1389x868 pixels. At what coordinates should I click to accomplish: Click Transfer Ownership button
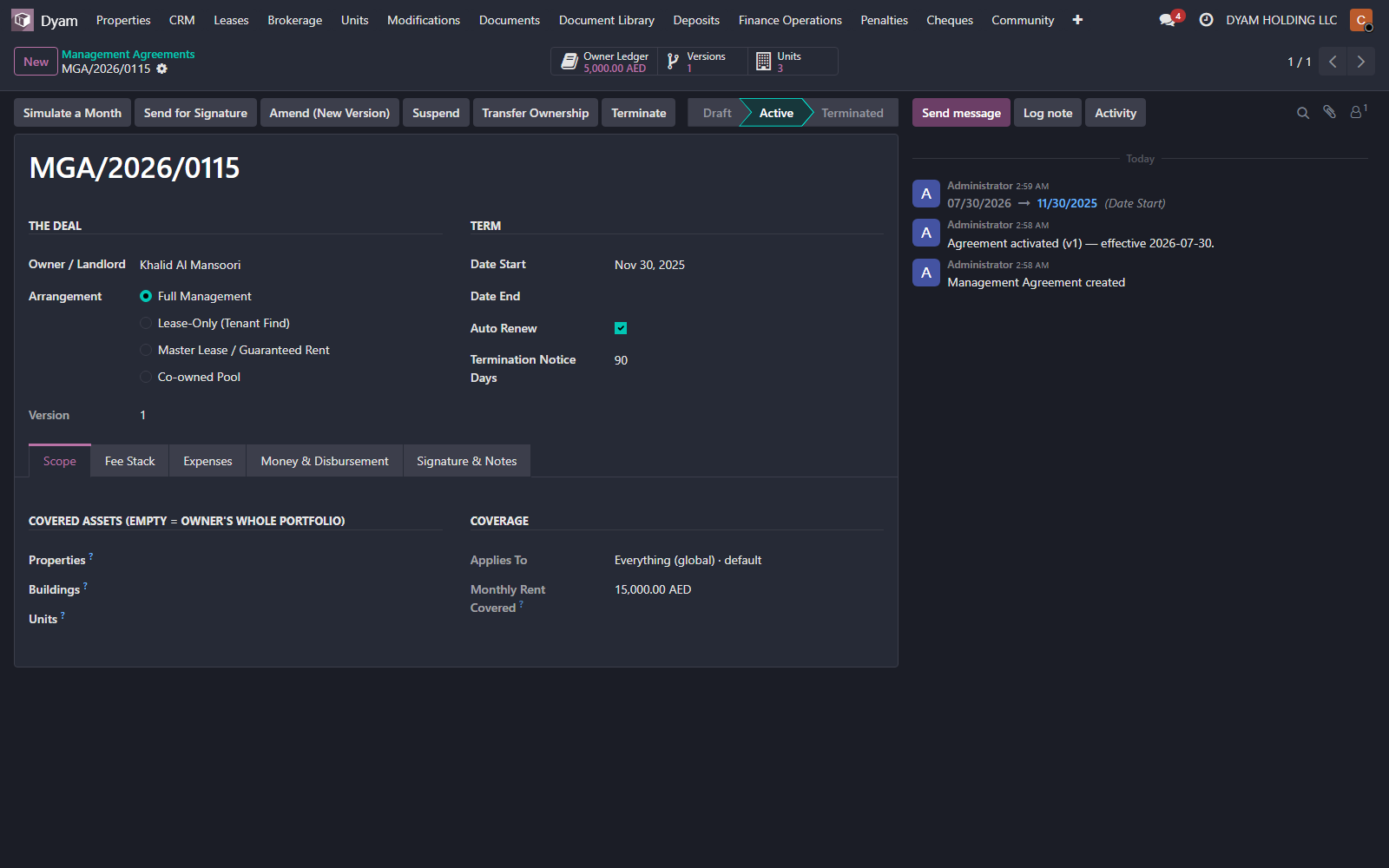(536, 113)
